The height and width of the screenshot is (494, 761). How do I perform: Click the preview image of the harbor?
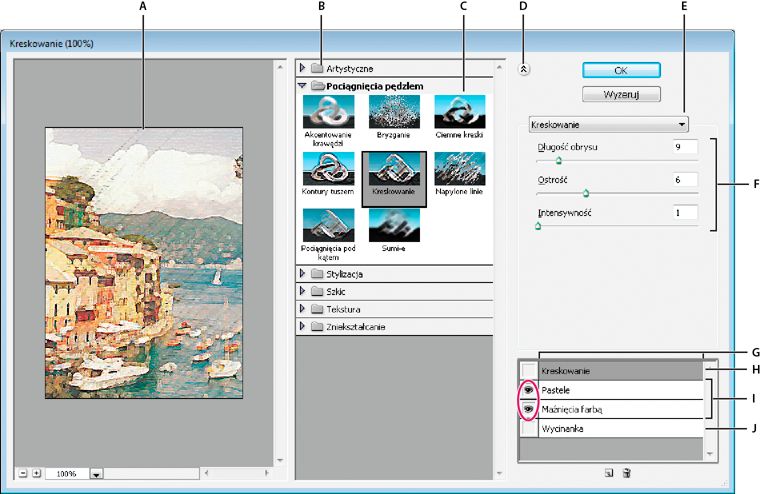144,263
